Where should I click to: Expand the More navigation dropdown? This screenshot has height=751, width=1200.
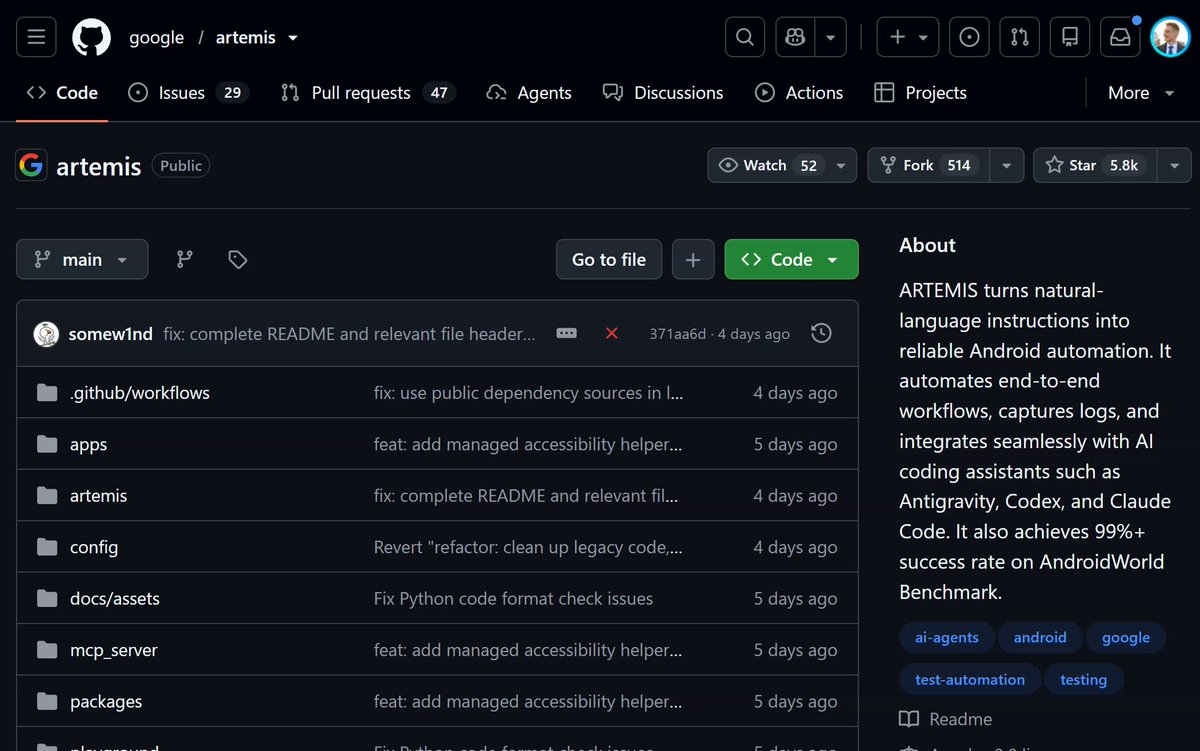click(x=1141, y=92)
